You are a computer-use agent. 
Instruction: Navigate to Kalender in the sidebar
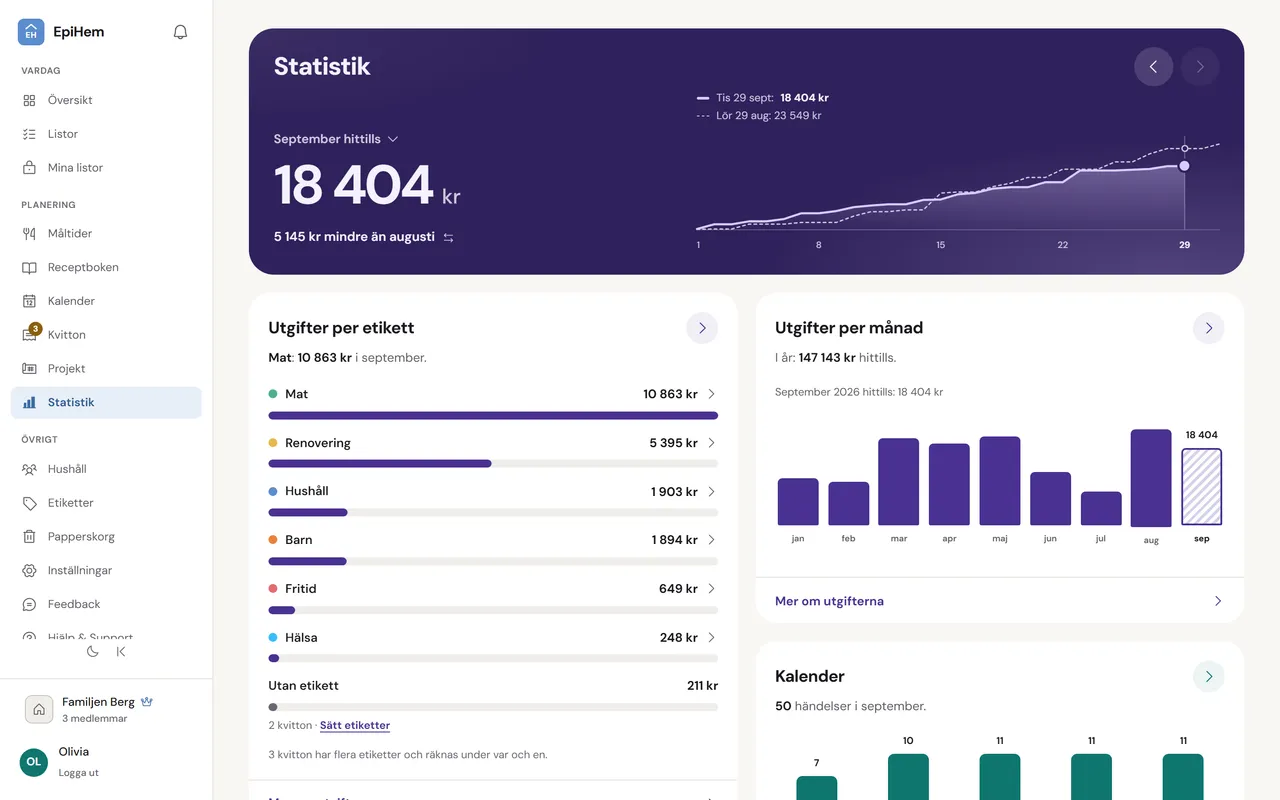click(x=106, y=301)
